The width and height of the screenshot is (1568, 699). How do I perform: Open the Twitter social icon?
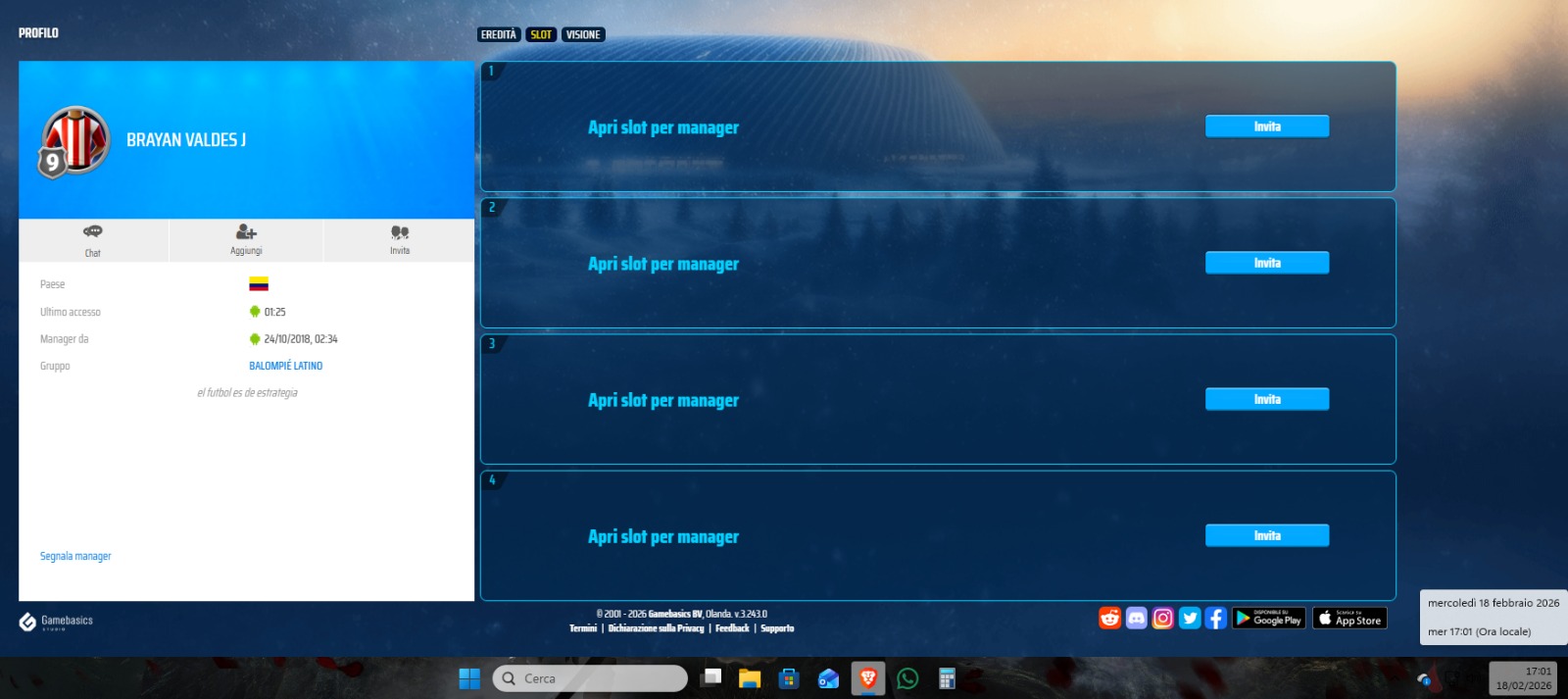[1190, 618]
